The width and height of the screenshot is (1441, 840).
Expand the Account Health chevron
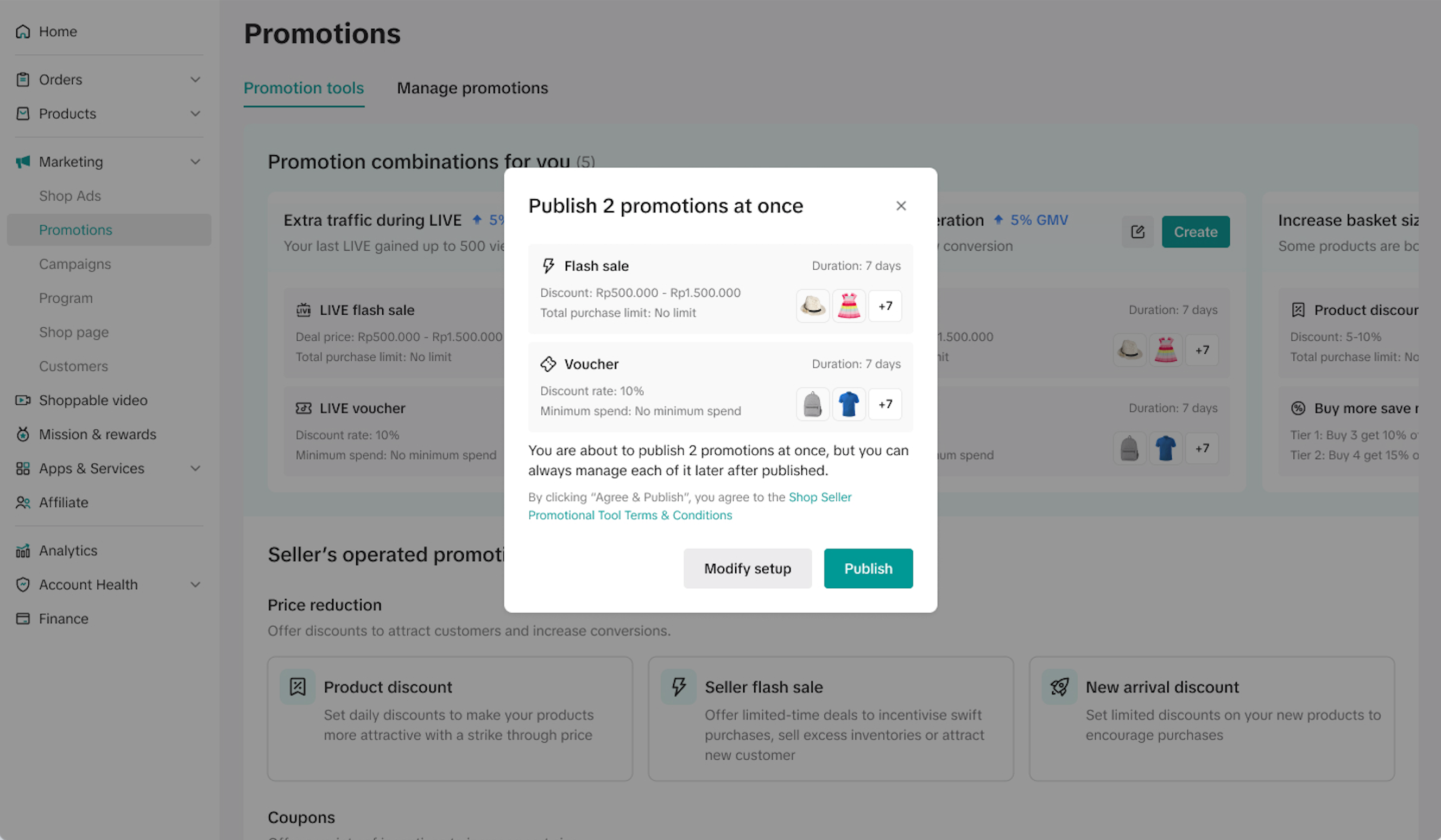pos(195,584)
